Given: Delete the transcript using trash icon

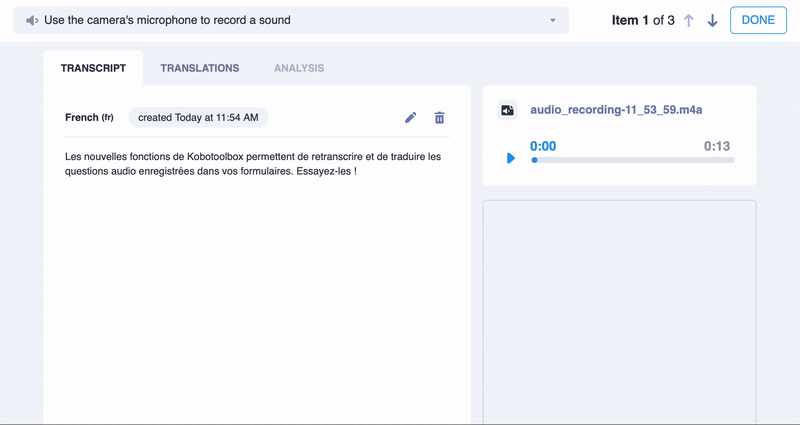Looking at the screenshot, I should (439, 118).
